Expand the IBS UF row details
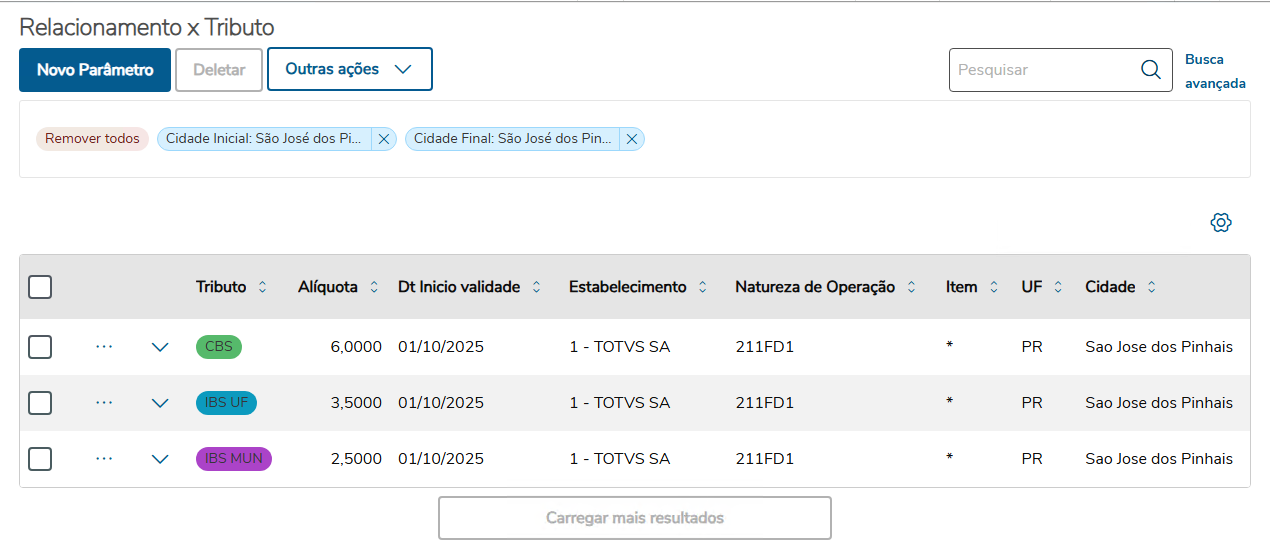Viewport: 1270px width, 547px height. coord(160,403)
